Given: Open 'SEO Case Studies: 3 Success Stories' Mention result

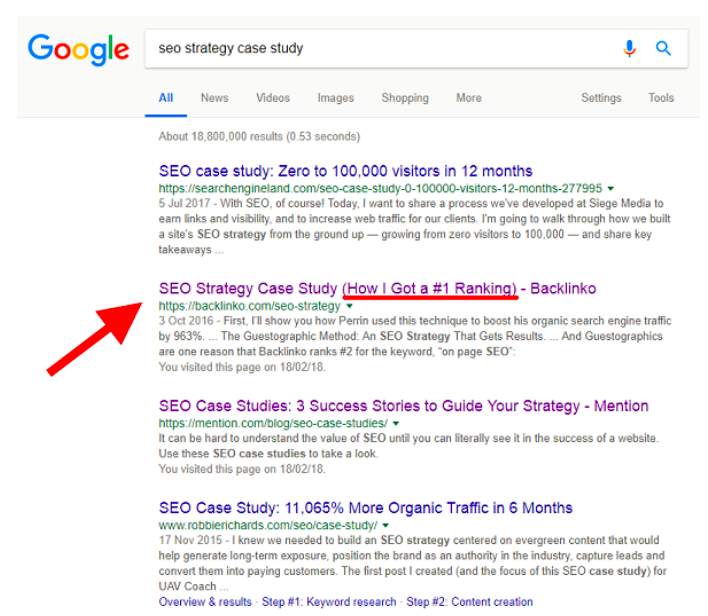Looking at the screenshot, I should (x=403, y=406).
